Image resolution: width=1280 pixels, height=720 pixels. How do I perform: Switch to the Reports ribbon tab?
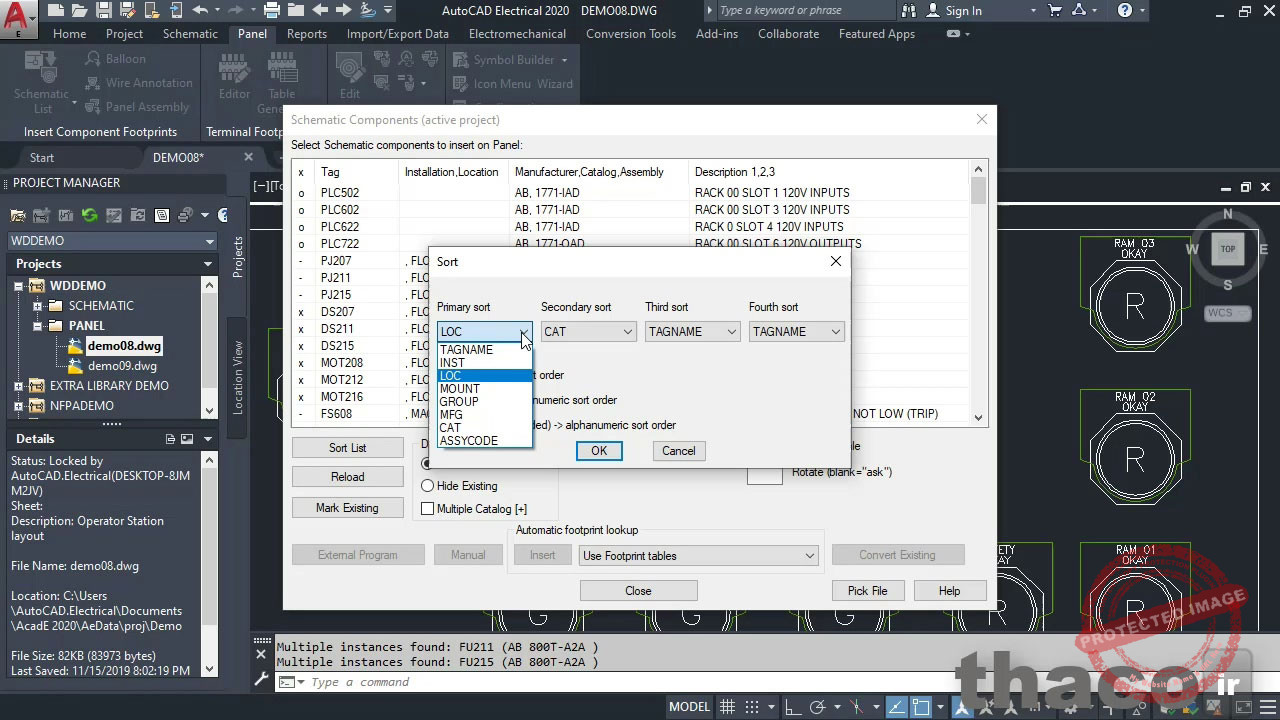tap(307, 33)
